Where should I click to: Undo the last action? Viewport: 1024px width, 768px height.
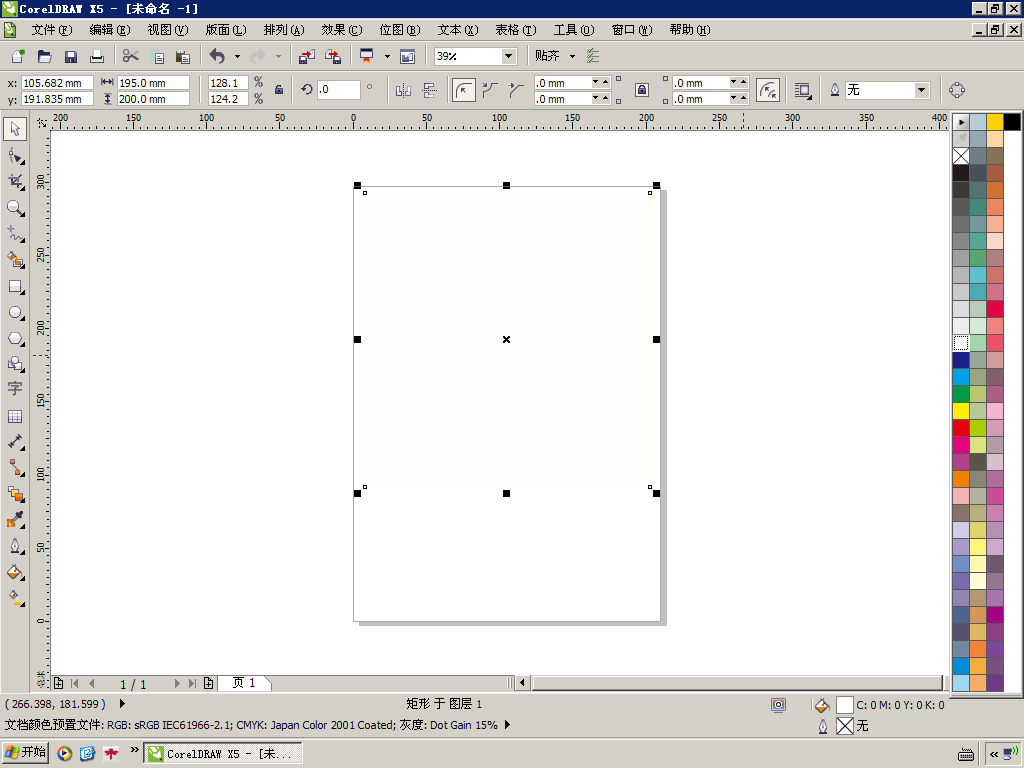point(217,56)
